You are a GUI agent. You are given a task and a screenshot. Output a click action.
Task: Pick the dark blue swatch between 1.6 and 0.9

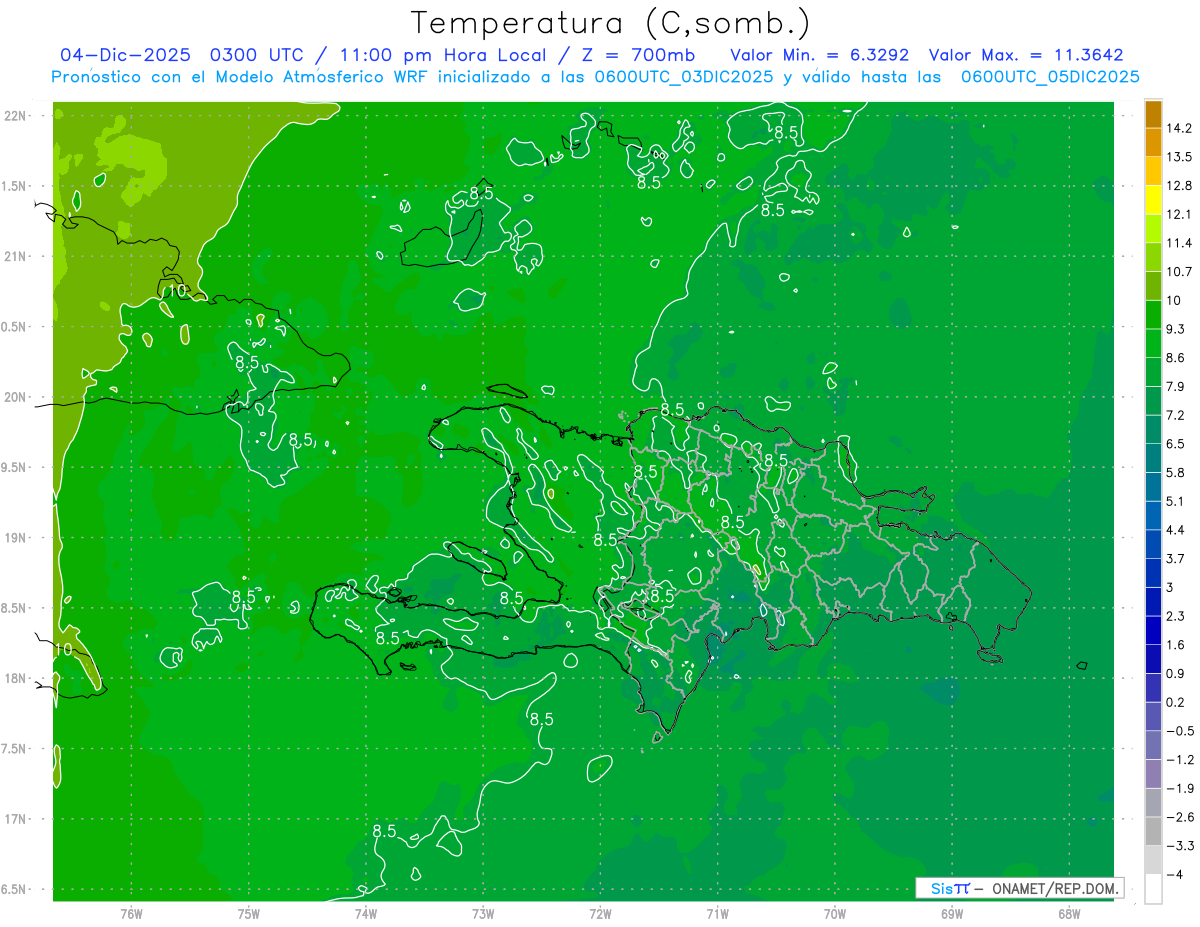pyautogui.click(x=1153, y=660)
